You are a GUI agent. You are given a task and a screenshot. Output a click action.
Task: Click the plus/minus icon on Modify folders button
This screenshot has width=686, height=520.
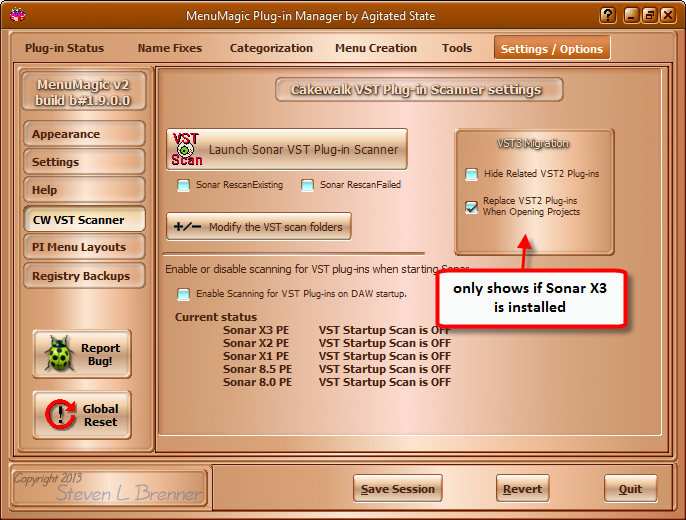187,227
